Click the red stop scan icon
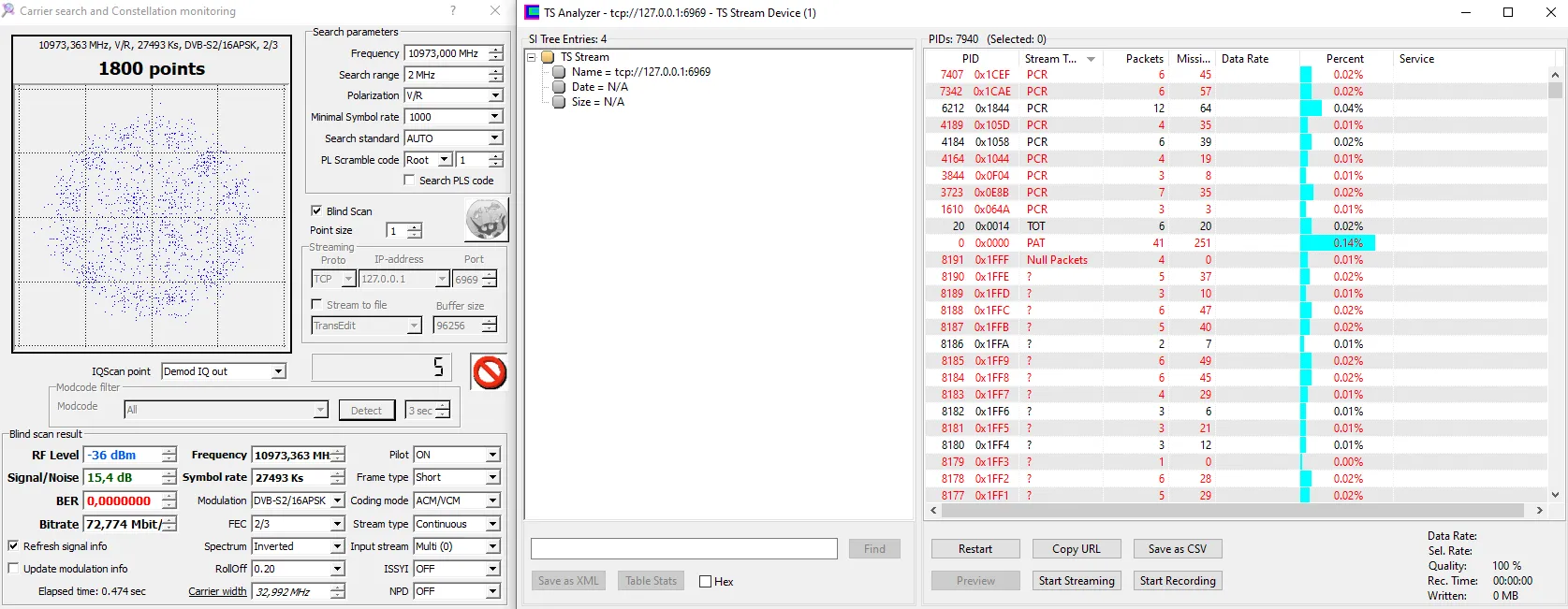1568x609 pixels. coord(489,372)
